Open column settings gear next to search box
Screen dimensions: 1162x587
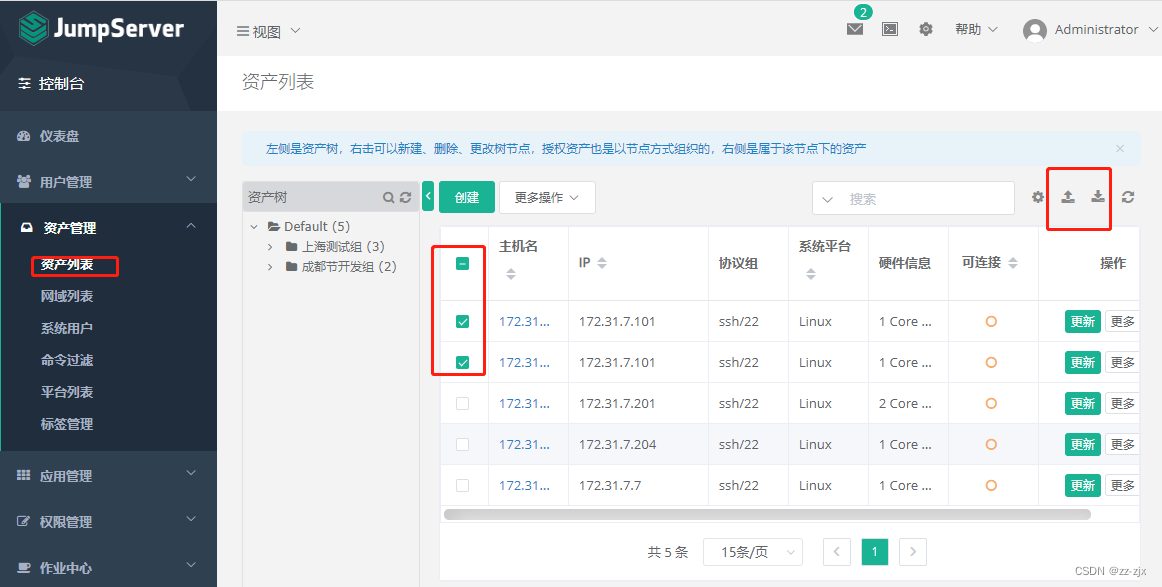(x=1038, y=197)
